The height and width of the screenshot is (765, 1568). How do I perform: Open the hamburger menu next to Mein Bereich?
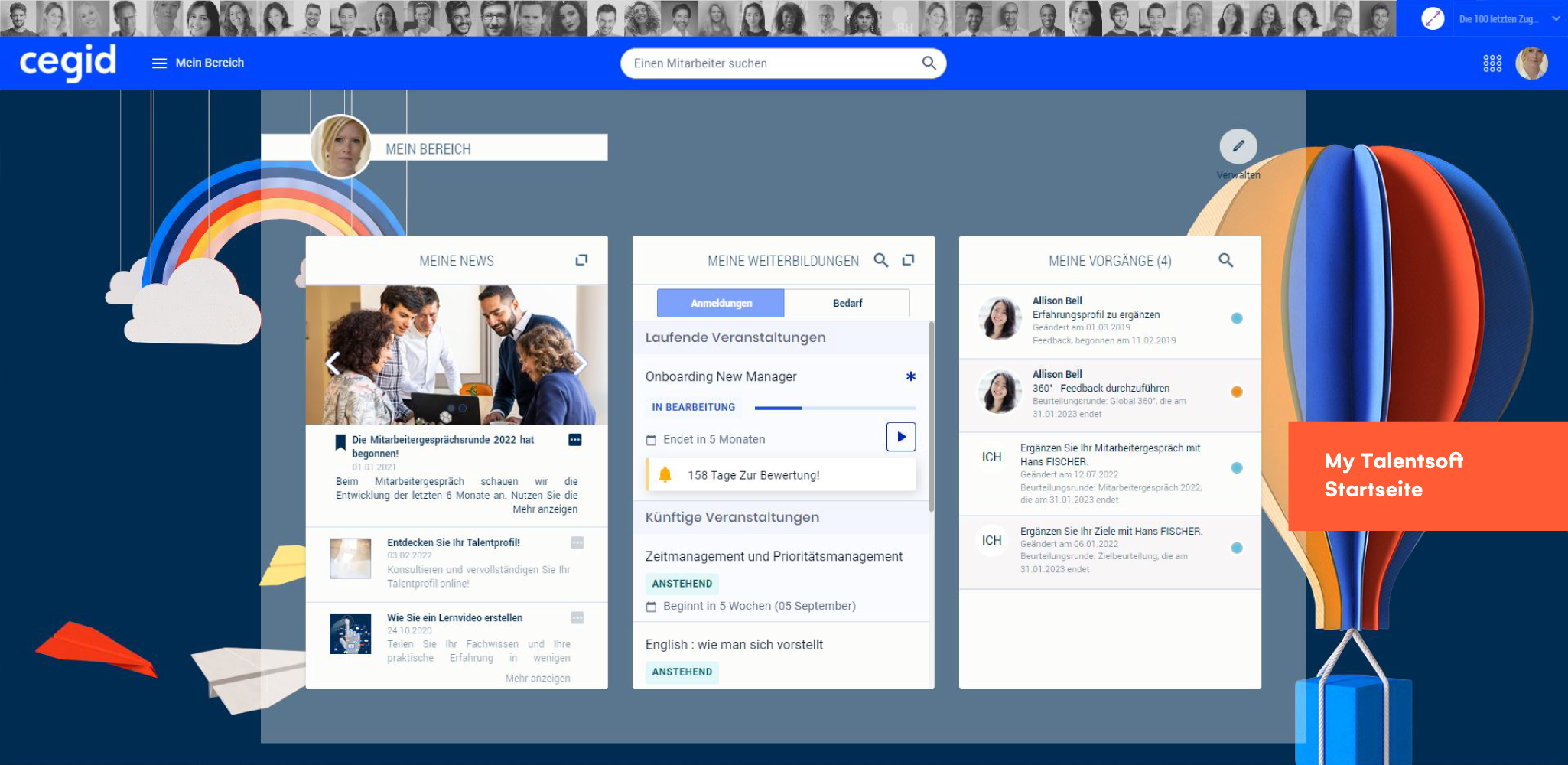159,63
